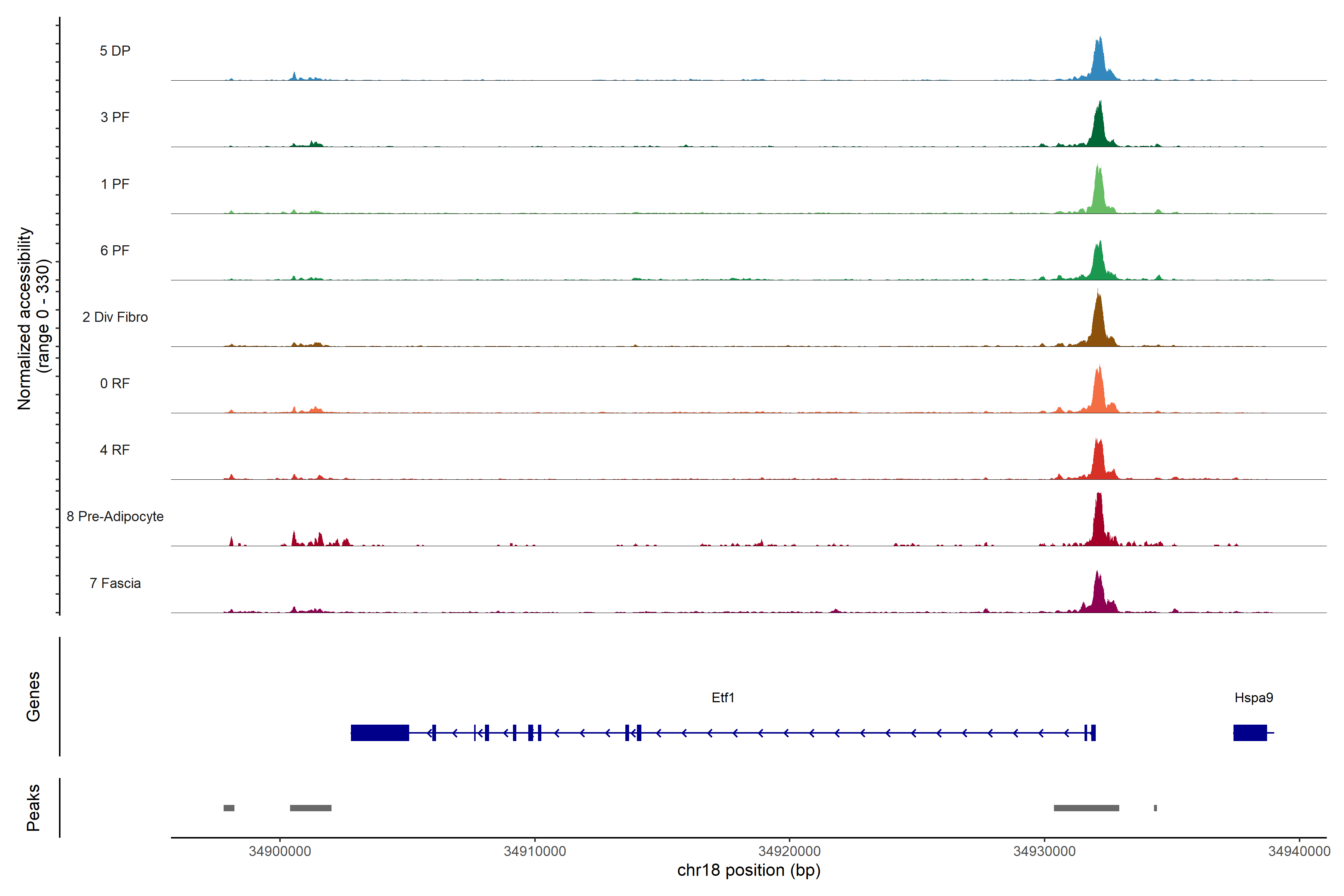Click the chr18 position axis title

(x=749, y=870)
